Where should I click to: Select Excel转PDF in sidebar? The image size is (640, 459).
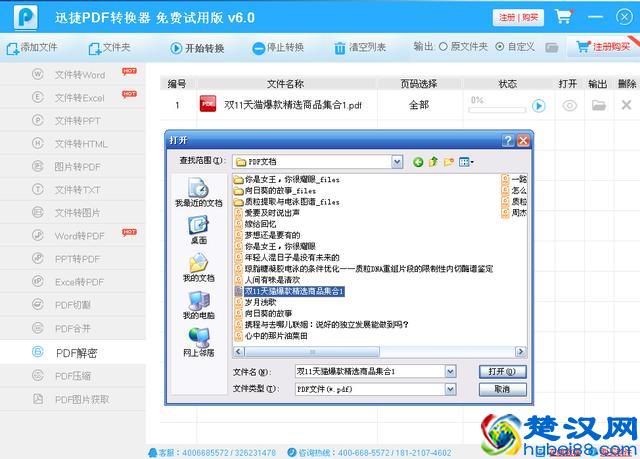point(73,282)
